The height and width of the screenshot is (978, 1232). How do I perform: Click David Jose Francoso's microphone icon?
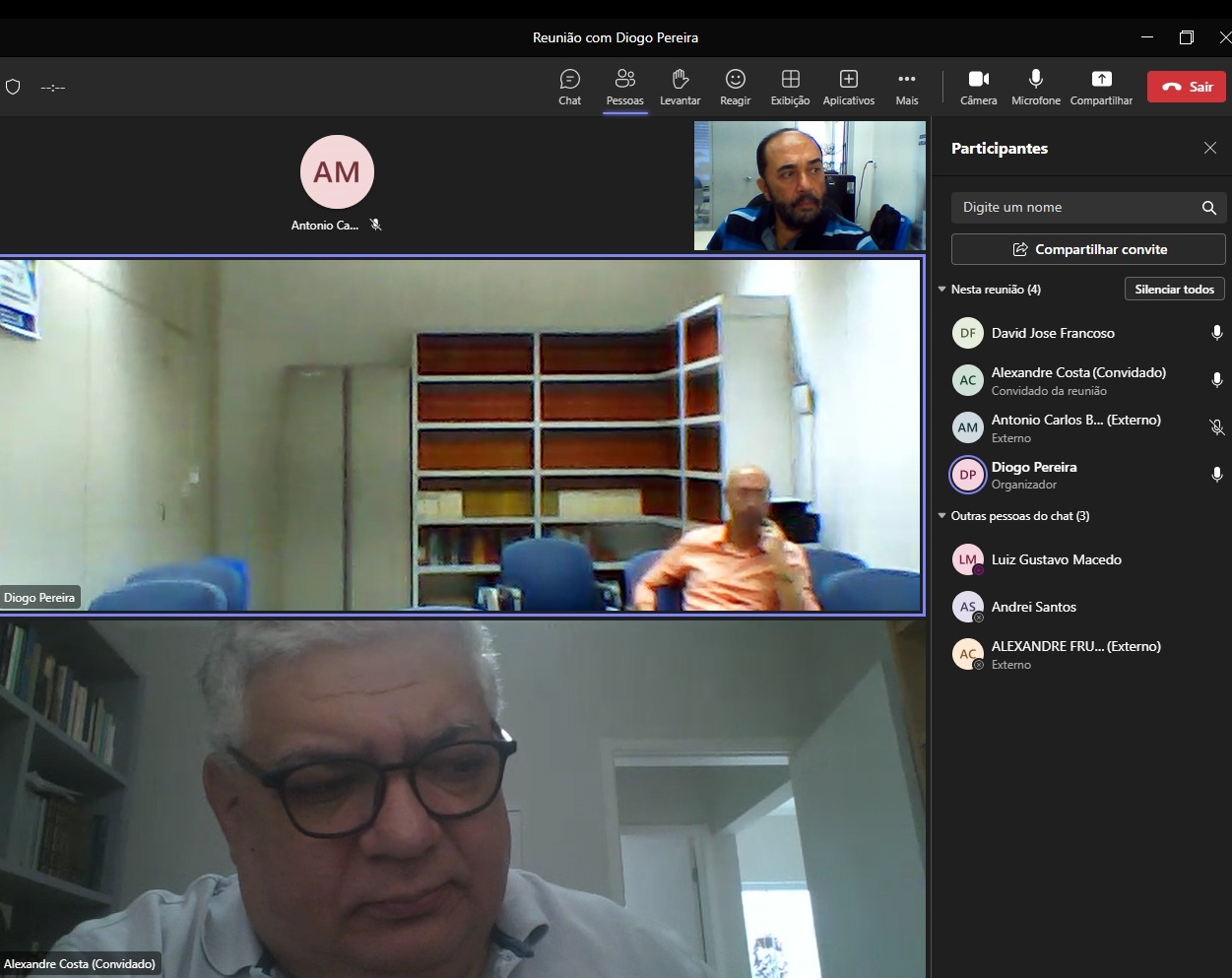1216,333
